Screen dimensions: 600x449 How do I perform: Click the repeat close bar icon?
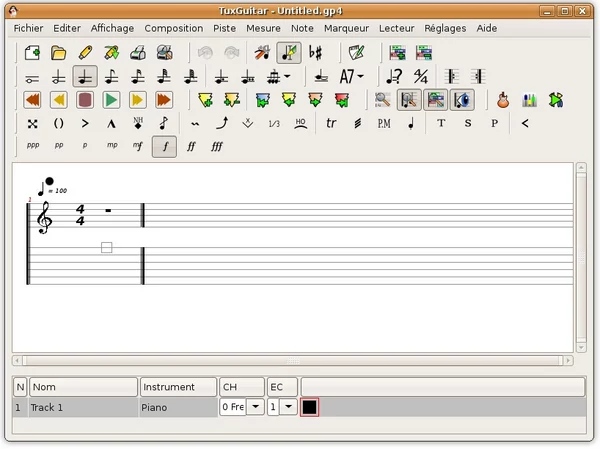pos(478,77)
